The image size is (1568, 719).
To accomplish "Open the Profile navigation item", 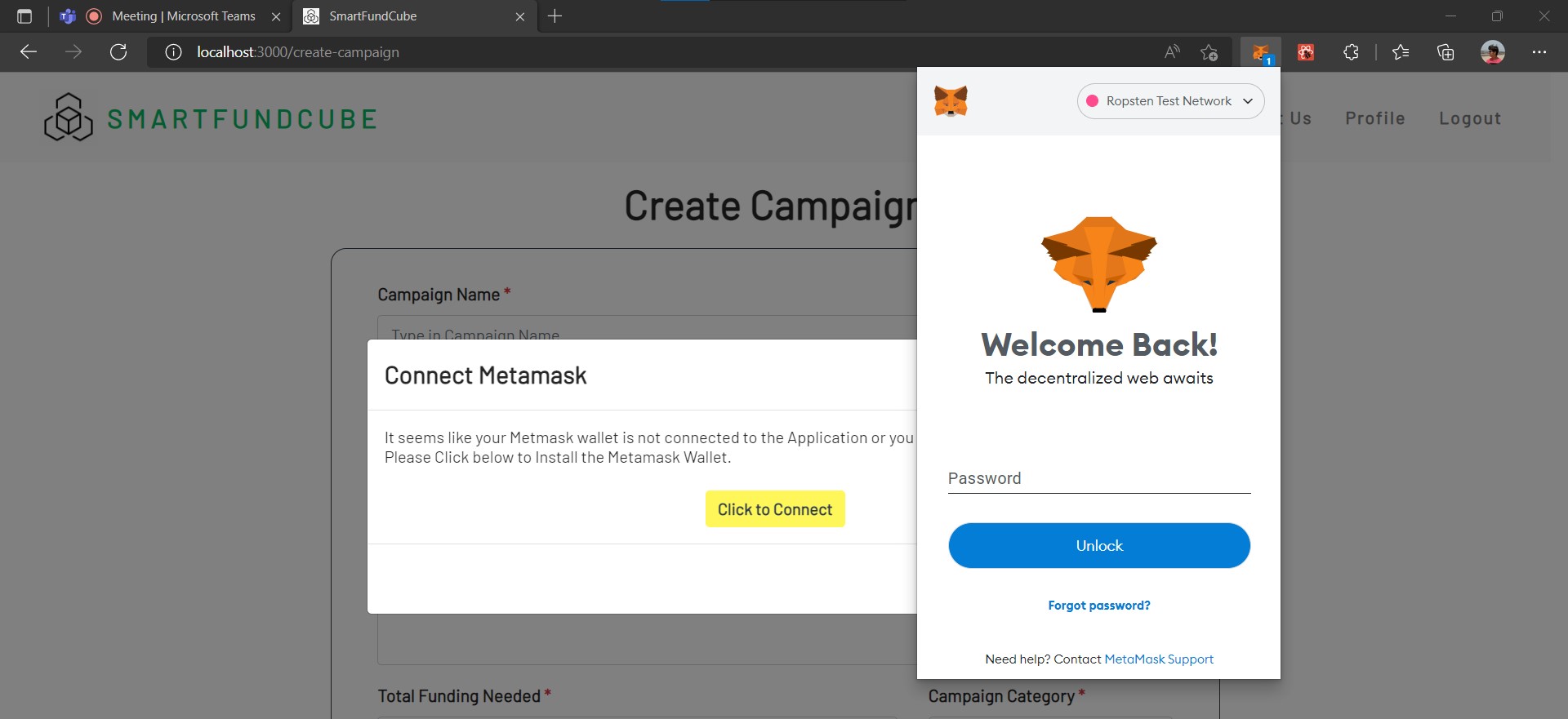I will pos(1375,118).
